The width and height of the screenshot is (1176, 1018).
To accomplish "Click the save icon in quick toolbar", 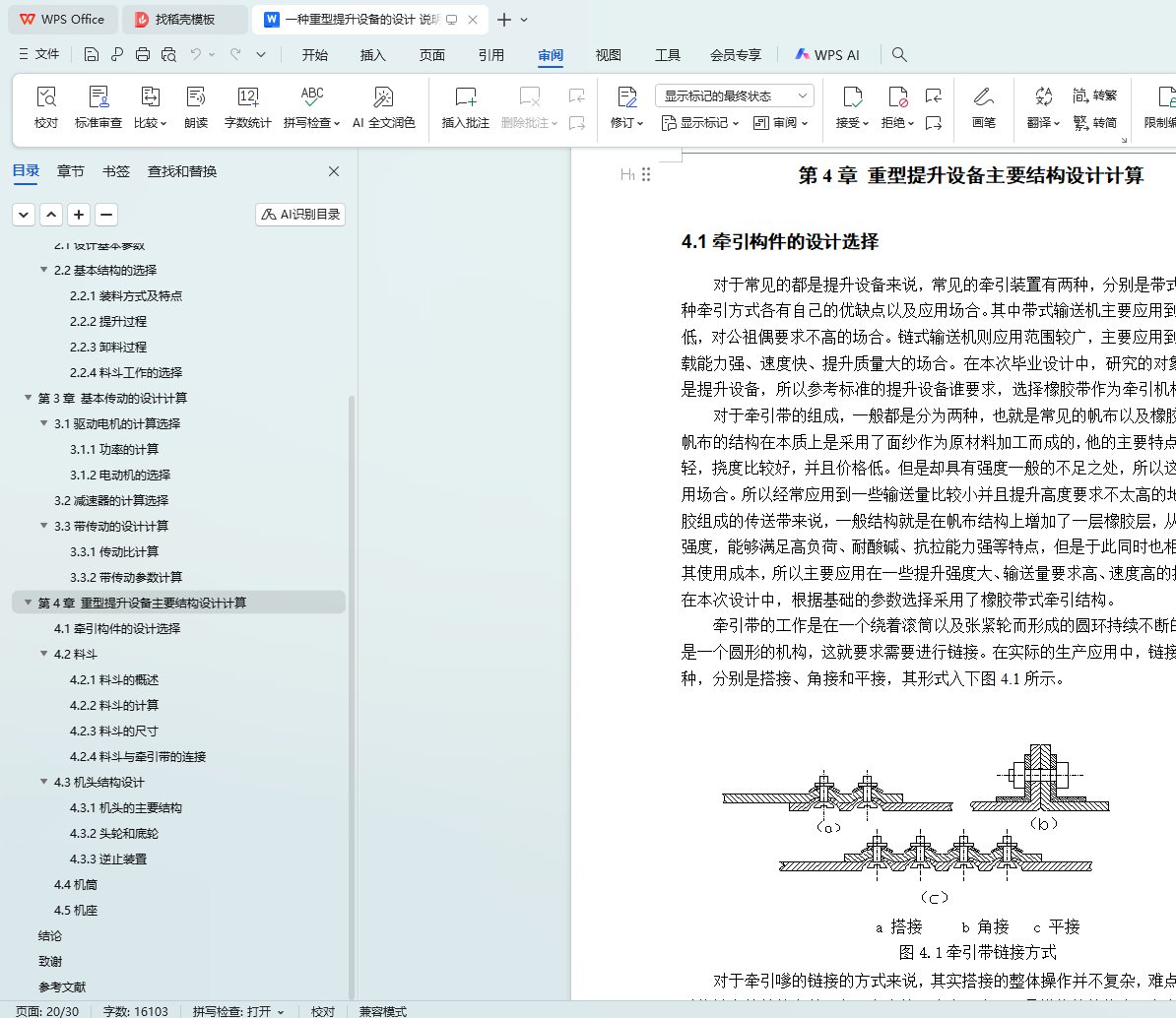I will point(91,54).
